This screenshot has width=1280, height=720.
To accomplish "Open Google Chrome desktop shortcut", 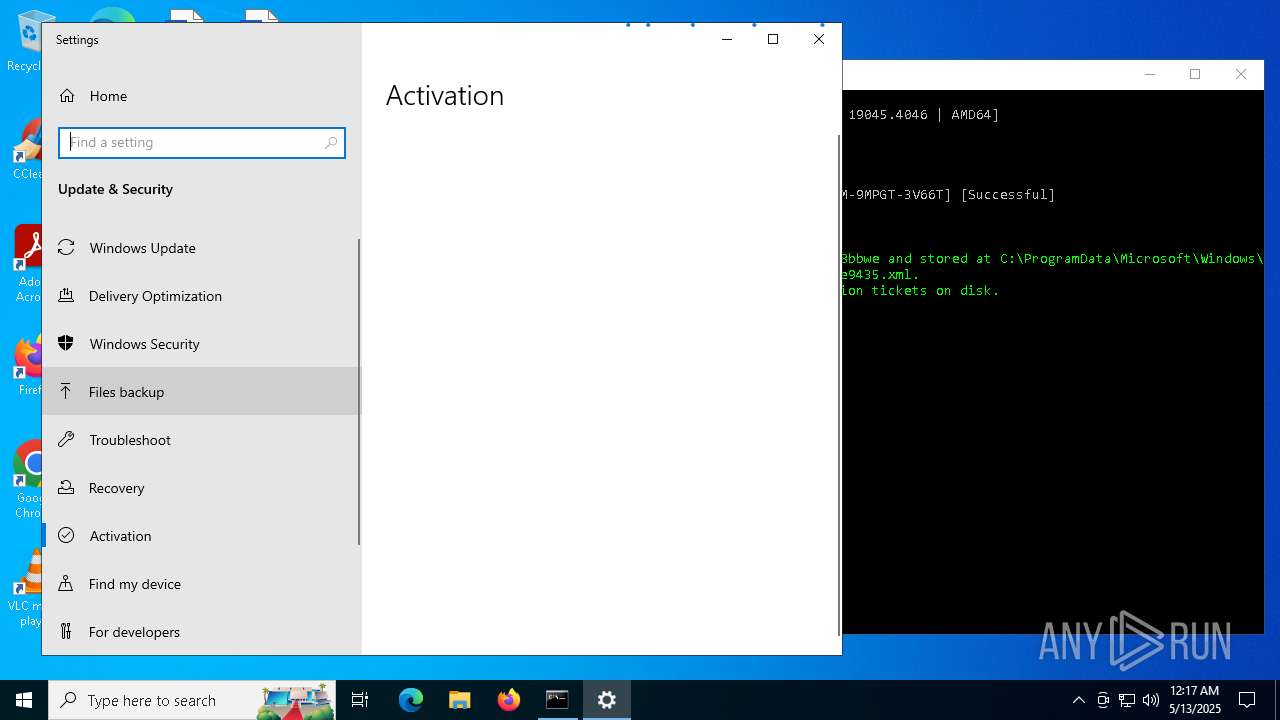I will (29, 479).
